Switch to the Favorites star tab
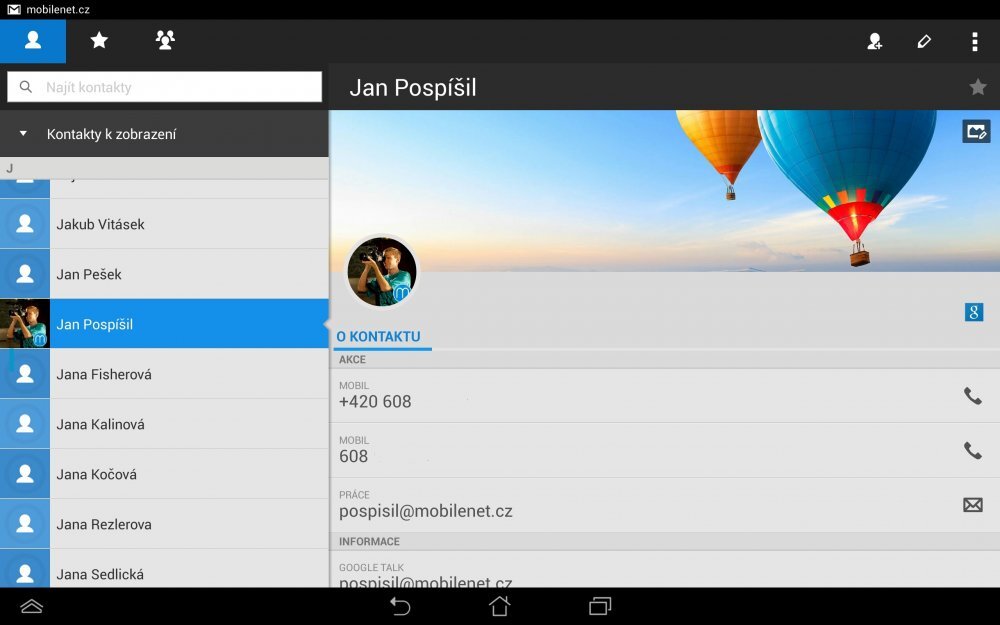The height and width of the screenshot is (625, 1000). point(98,41)
